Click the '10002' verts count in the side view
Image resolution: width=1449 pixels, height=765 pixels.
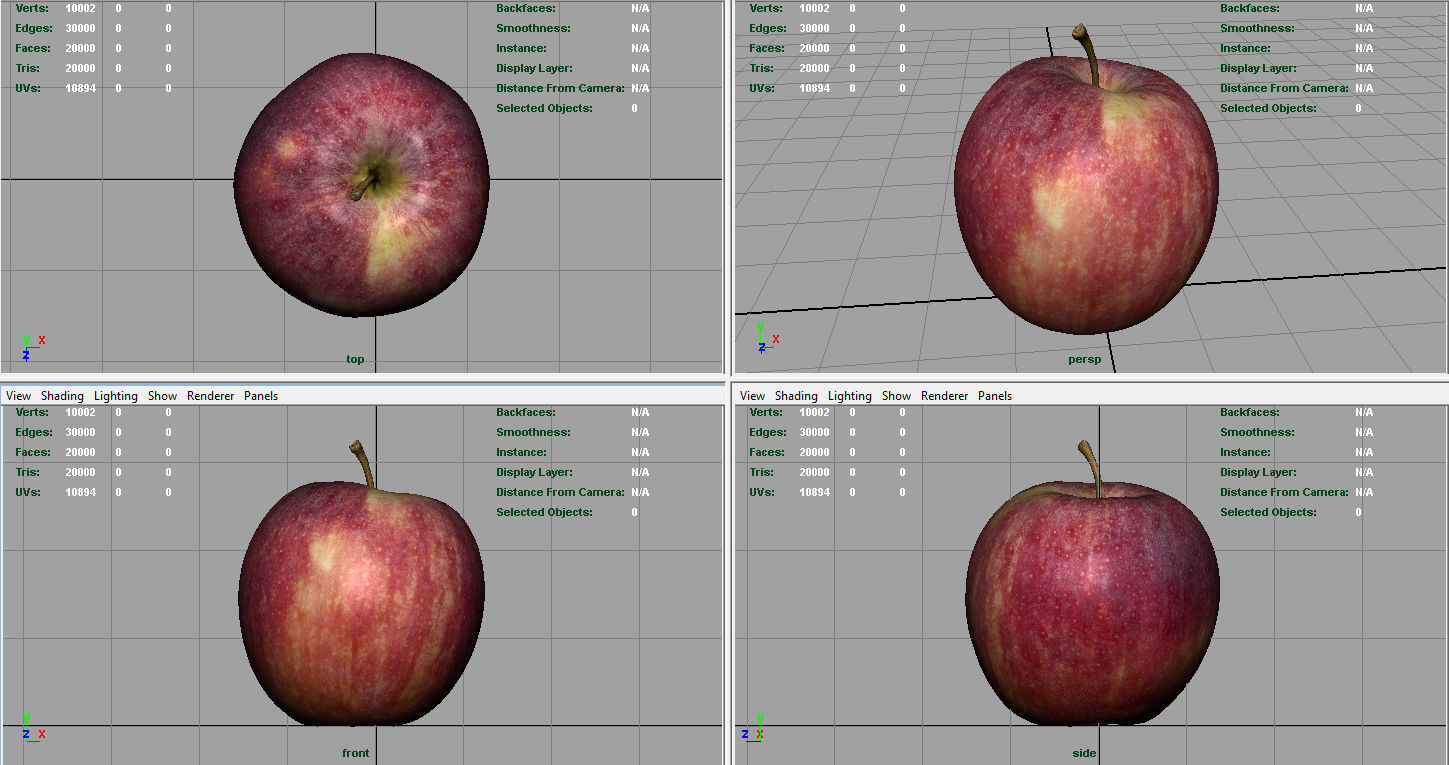tap(814, 412)
